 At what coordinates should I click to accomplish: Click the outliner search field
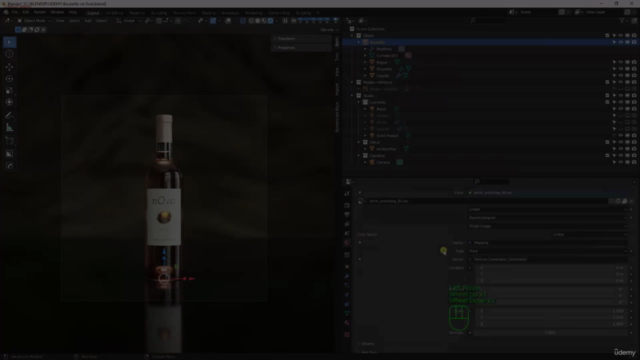(x=488, y=21)
